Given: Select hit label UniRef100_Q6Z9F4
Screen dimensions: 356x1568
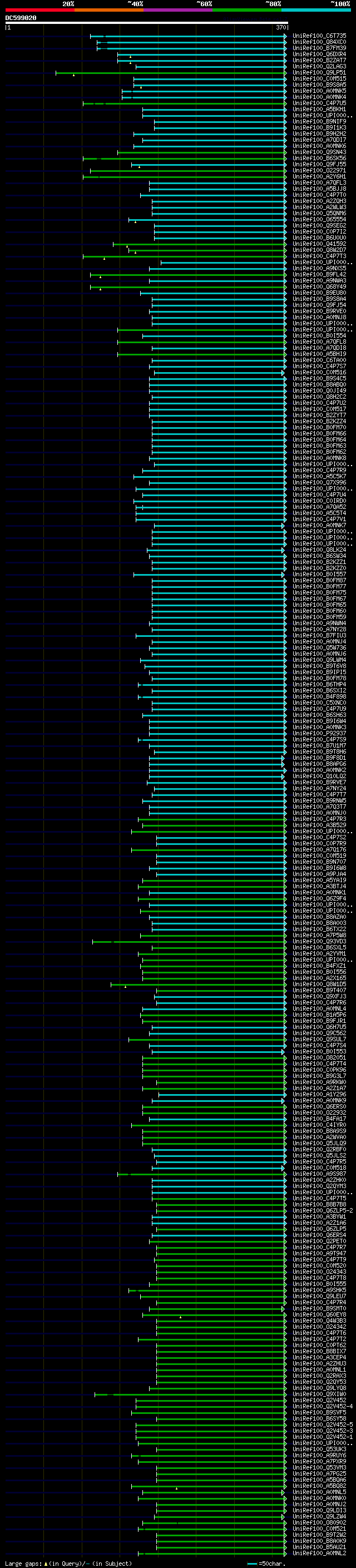Looking at the screenshot, I should click(x=319, y=898).
